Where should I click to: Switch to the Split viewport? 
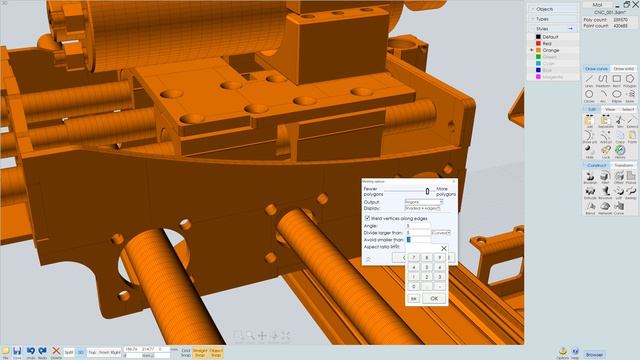click(69, 352)
